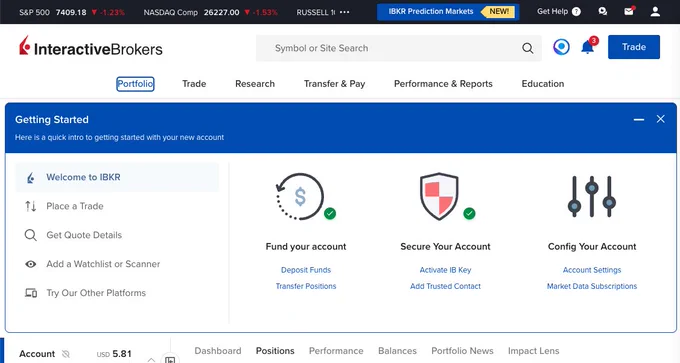Switch to the Balances tab
The height and width of the screenshot is (363, 680).
pos(397,351)
